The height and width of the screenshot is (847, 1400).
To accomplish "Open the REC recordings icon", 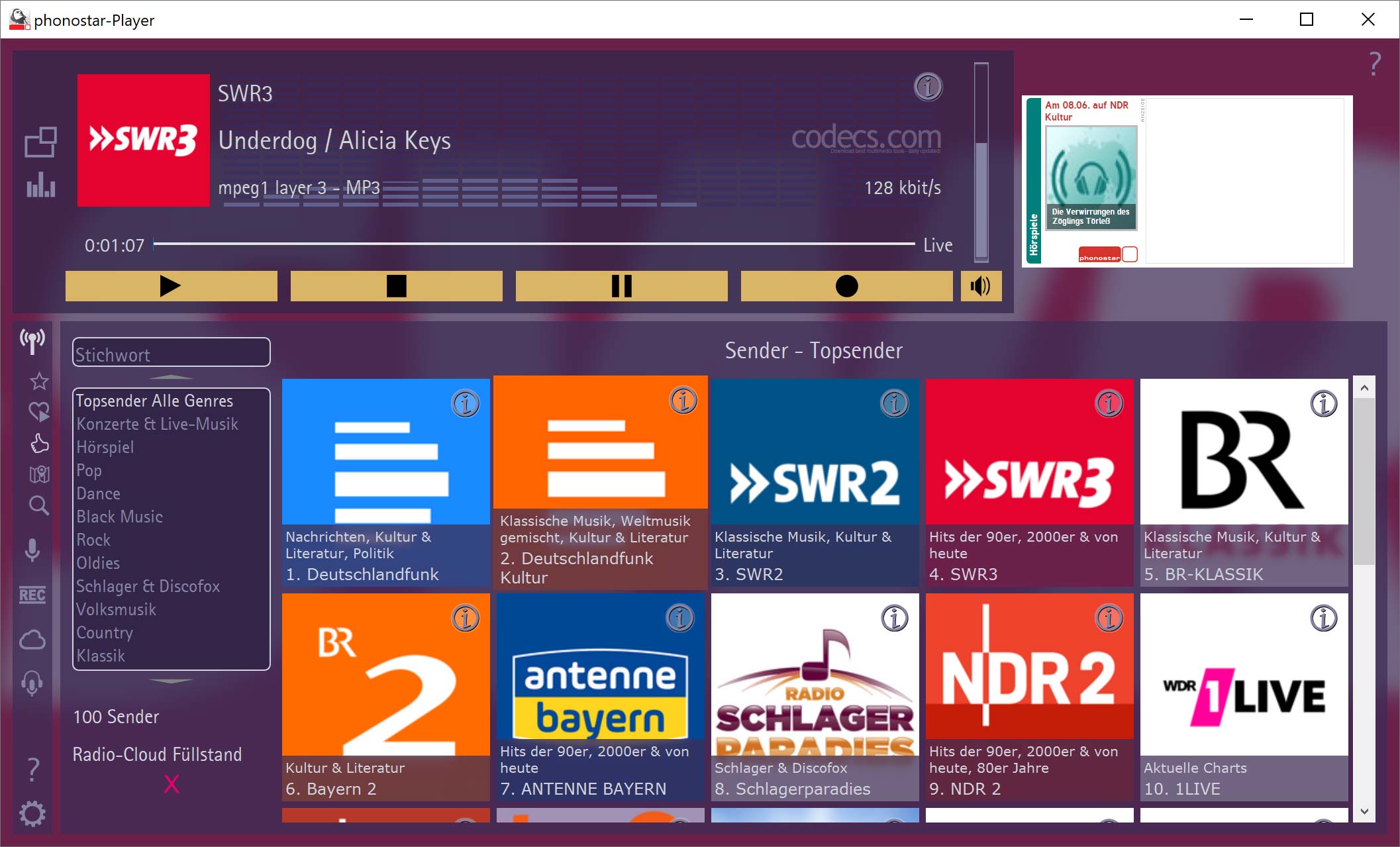I will (x=32, y=595).
